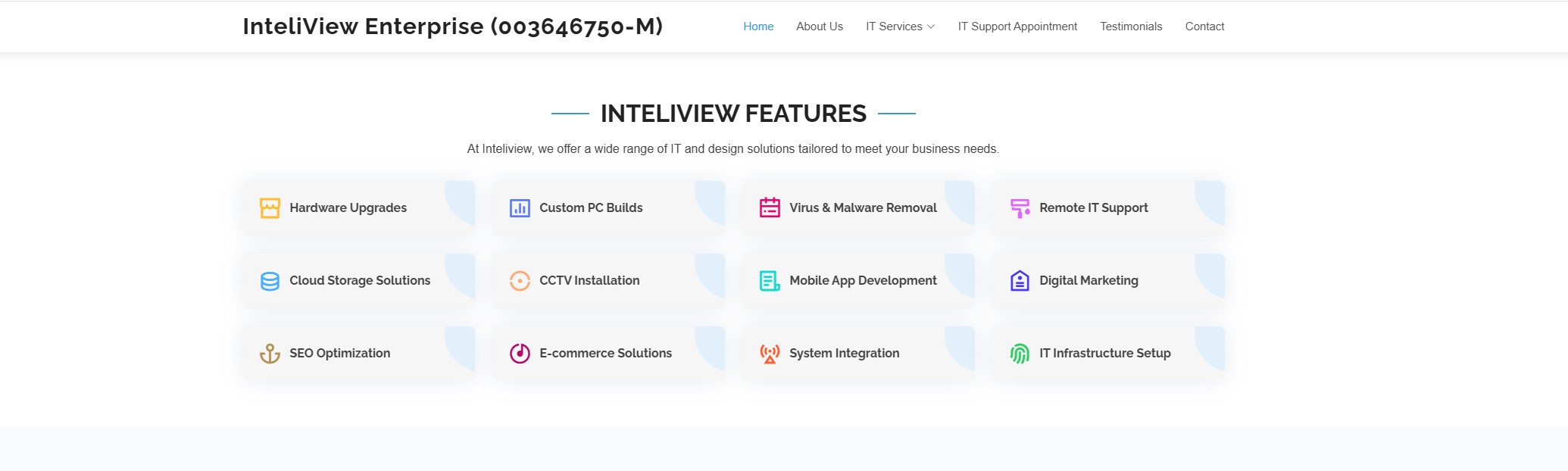Click the SEO Optimization anchor icon

pyautogui.click(x=270, y=354)
